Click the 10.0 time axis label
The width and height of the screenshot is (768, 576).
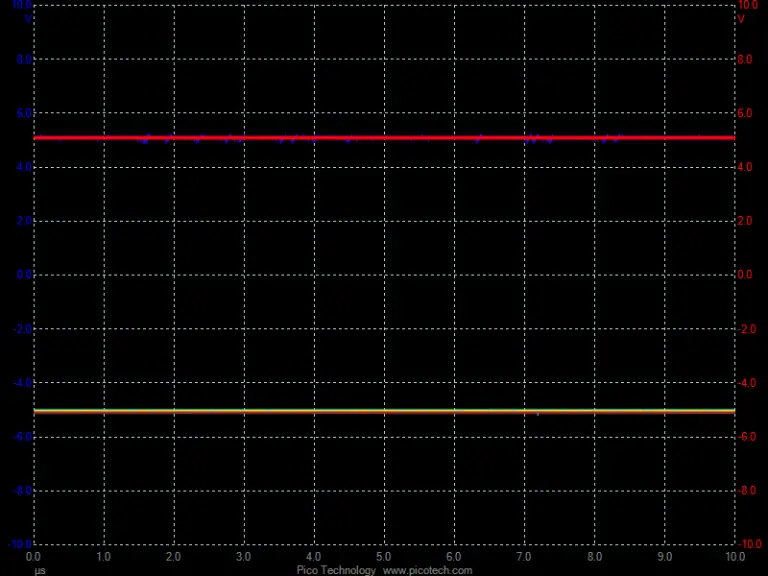click(x=735, y=557)
